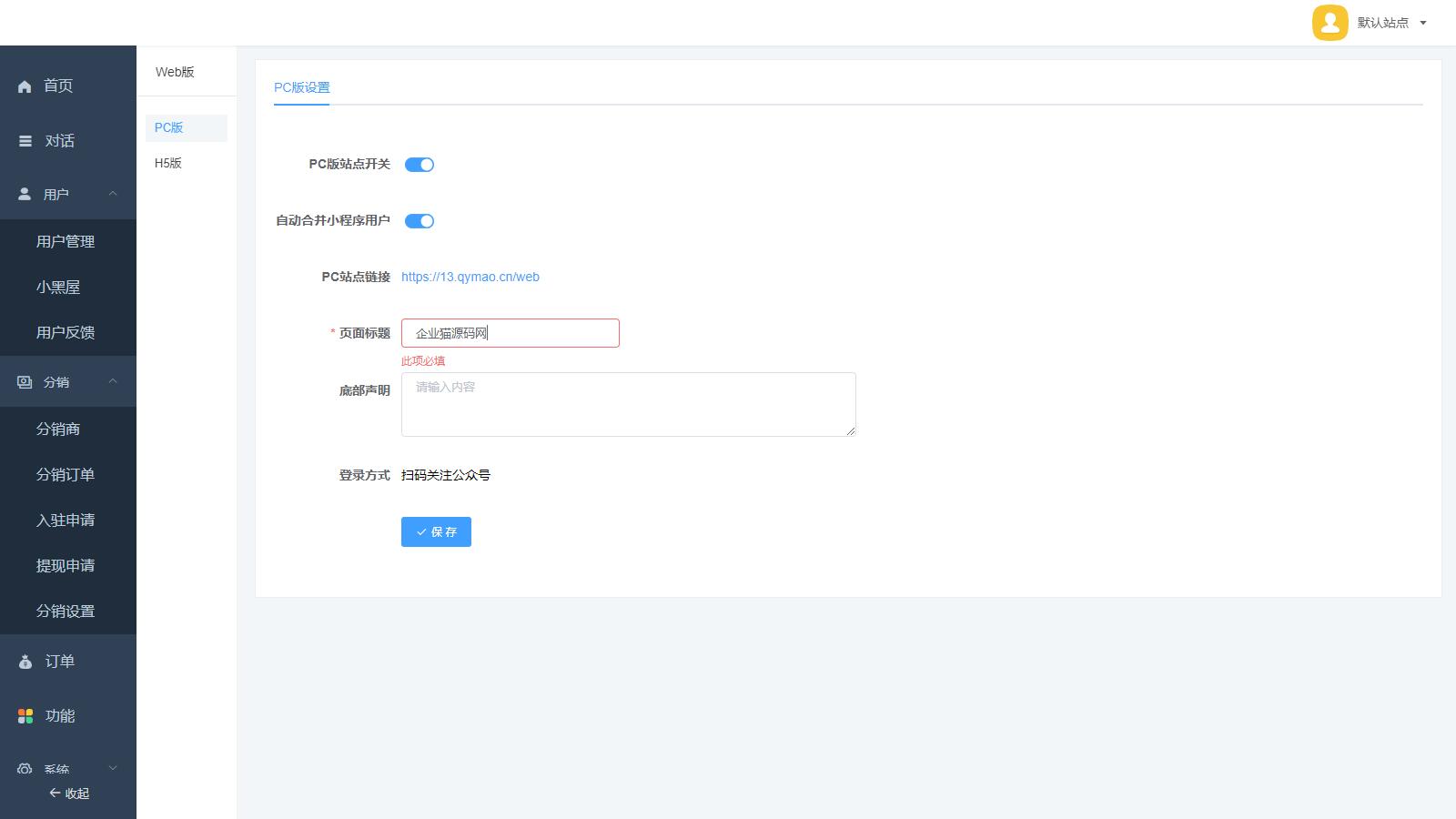Click the colorful grid icon beside 功能
Screen dimensions: 1456x819
coord(25,716)
